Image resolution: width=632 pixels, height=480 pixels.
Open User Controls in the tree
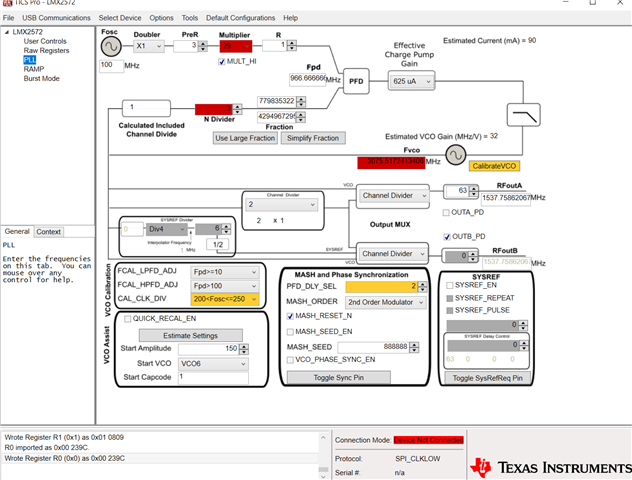point(45,41)
